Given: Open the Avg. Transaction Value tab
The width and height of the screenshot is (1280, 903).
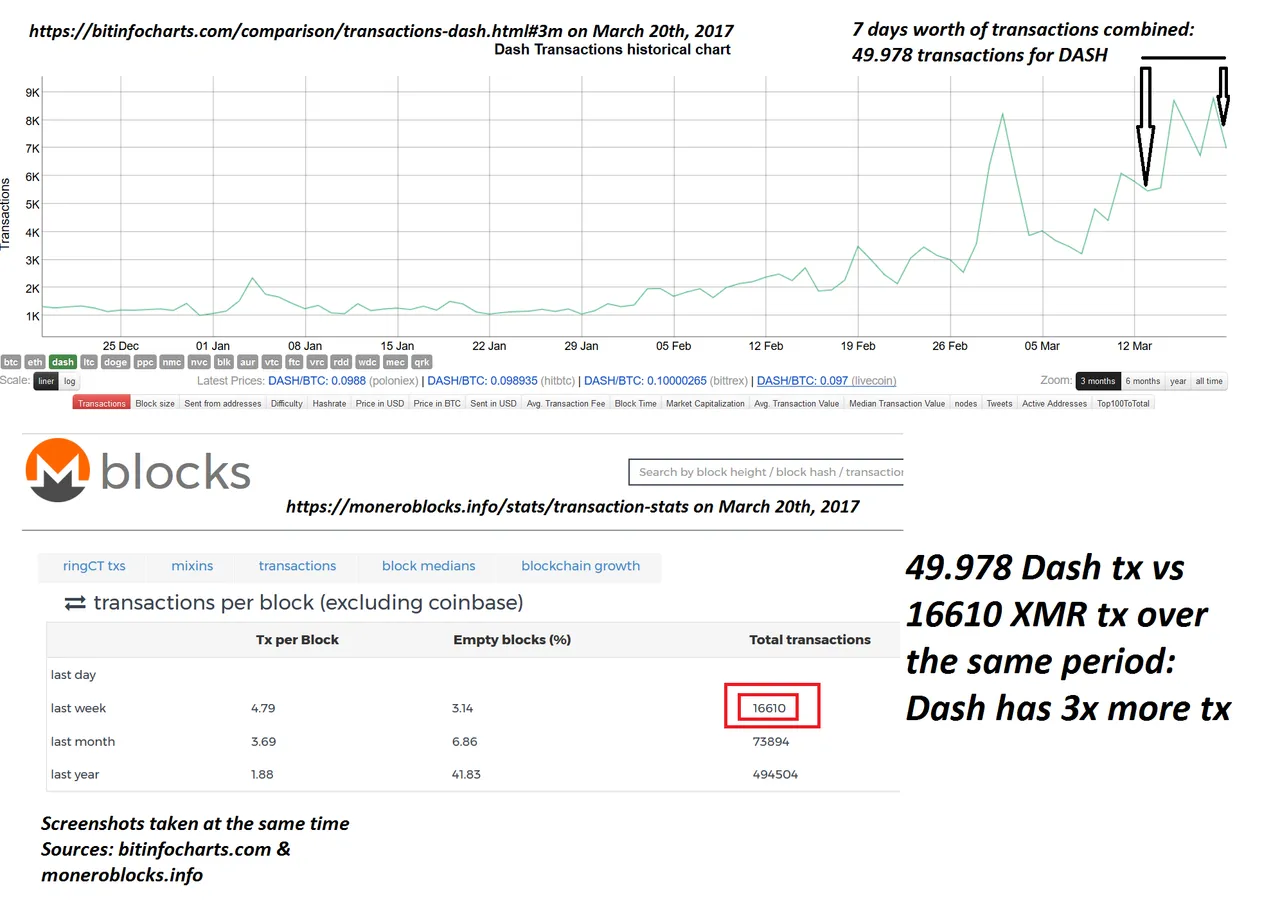Looking at the screenshot, I should pyautogui.click(x=797, y=403).
